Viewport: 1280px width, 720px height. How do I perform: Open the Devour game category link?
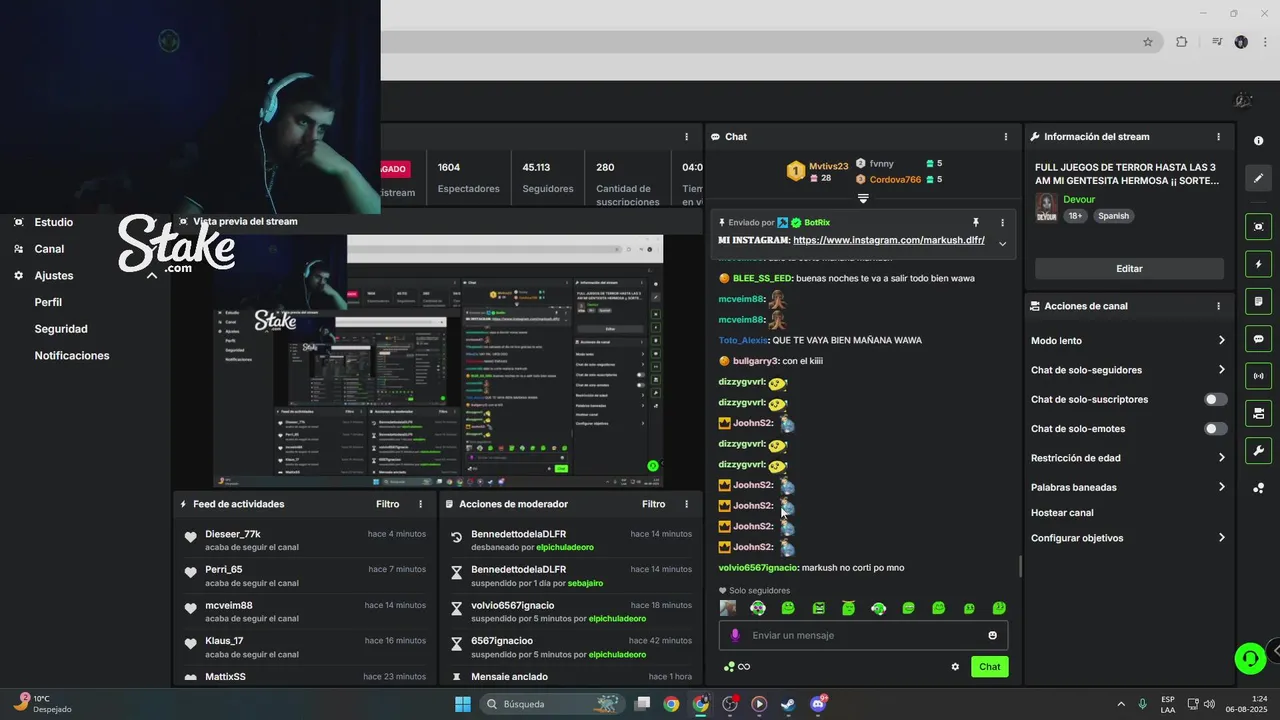1079,200
